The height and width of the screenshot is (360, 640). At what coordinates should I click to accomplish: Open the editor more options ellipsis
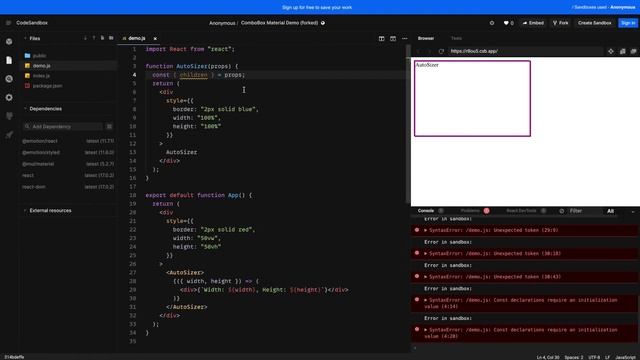point(404,38)
